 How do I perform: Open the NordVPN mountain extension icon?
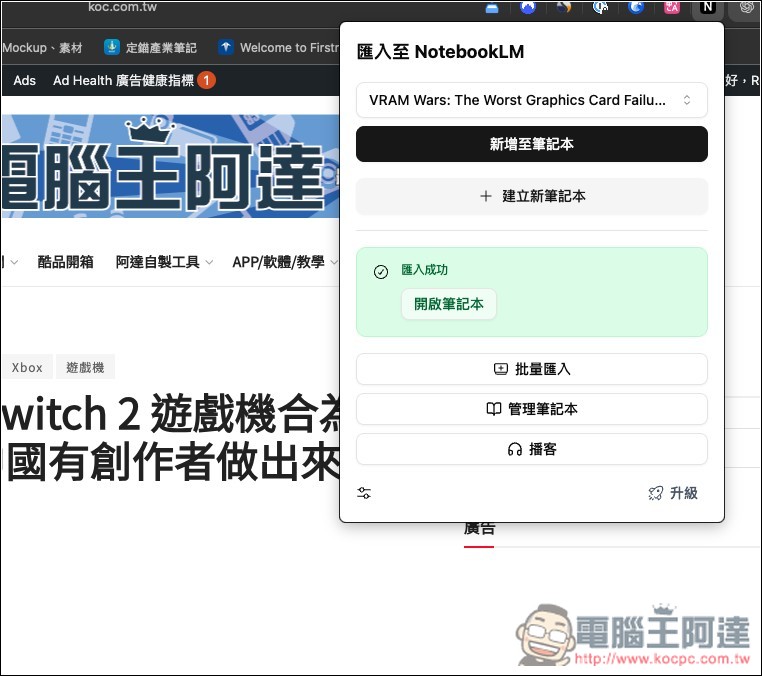coord(528,7)
